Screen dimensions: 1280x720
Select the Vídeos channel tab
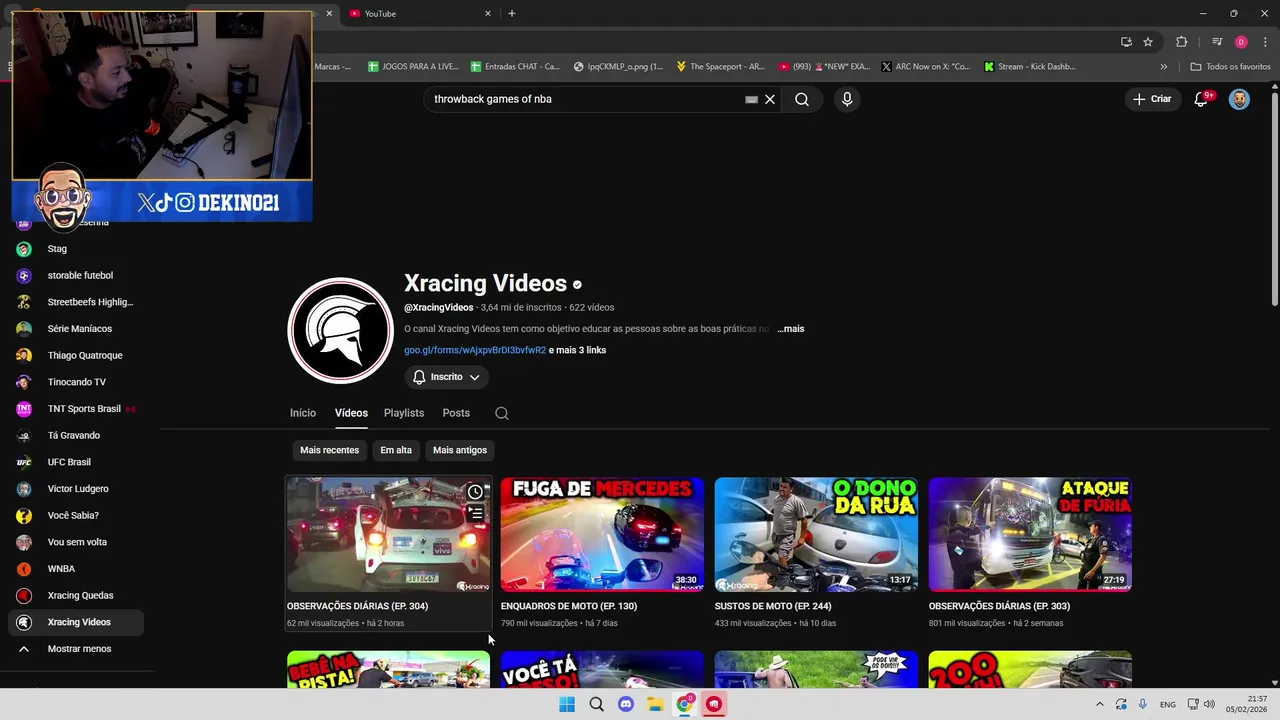point(351,413)
